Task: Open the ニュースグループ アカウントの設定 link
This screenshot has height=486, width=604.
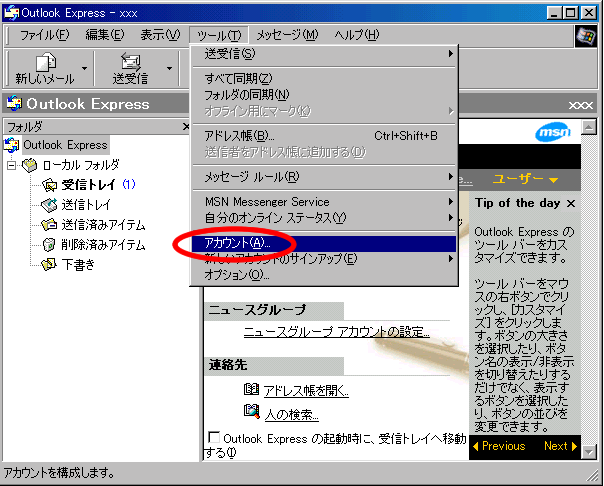Action: (337, 332)
